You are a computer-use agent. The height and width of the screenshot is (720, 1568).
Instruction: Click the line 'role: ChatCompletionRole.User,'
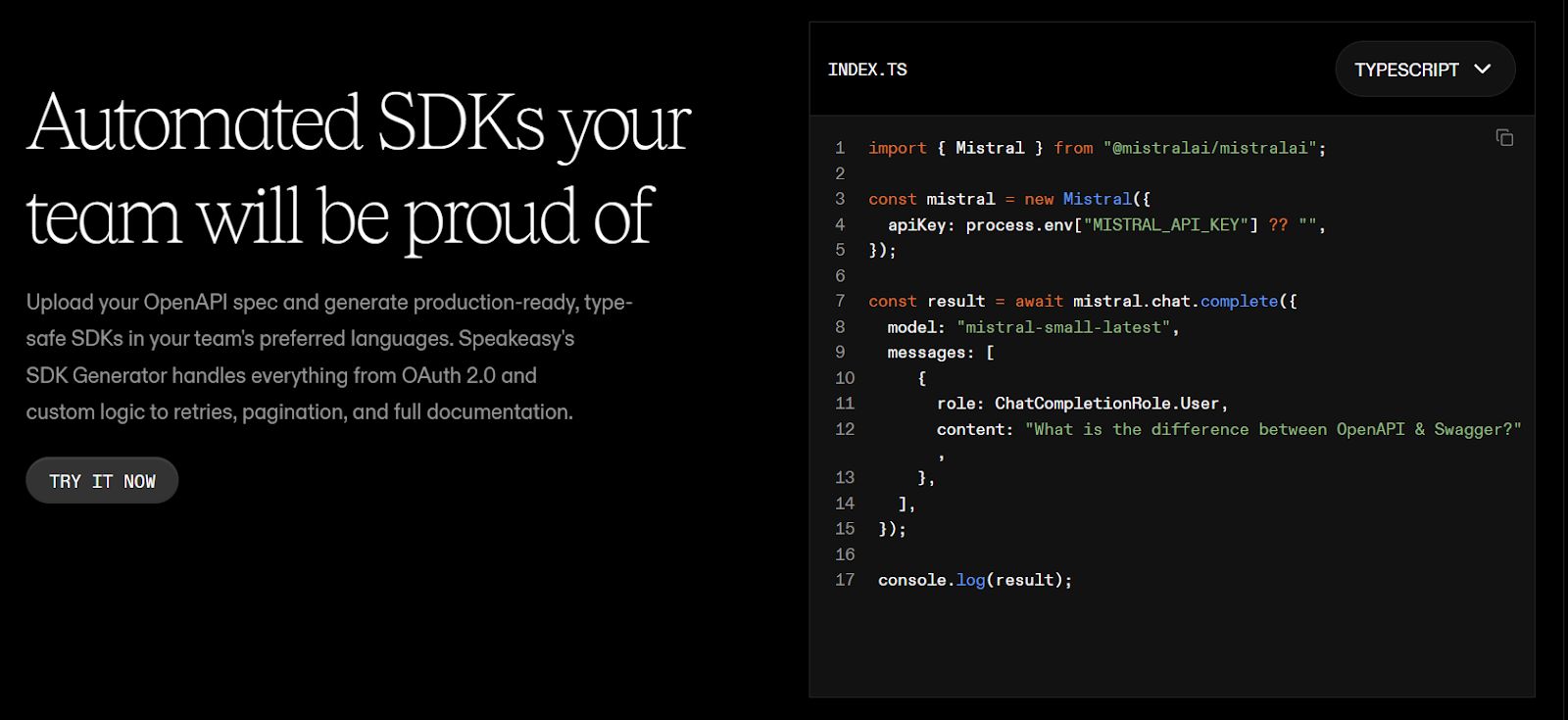coord(1082,404)
